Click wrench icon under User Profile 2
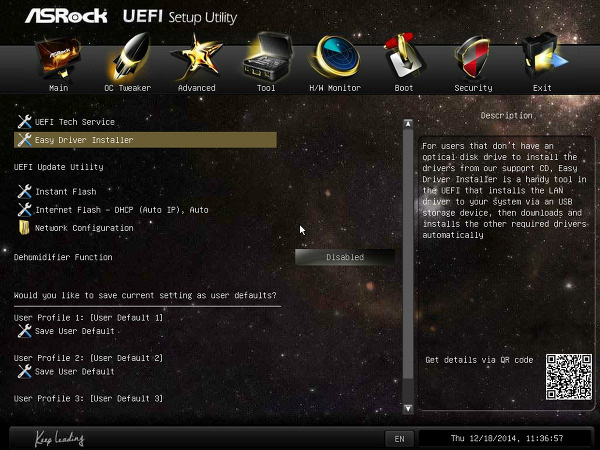Viewport: 600px width, 450px height. (24, 372)
